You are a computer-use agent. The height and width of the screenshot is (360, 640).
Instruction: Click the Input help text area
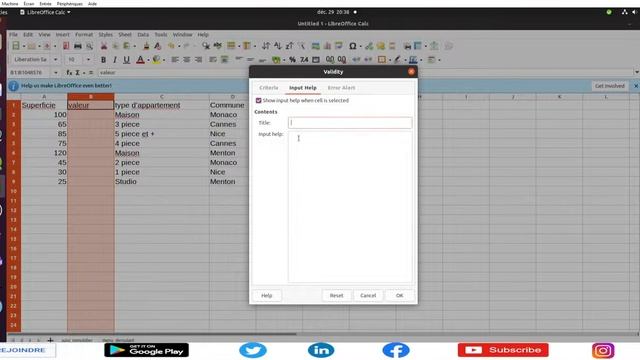350,207
